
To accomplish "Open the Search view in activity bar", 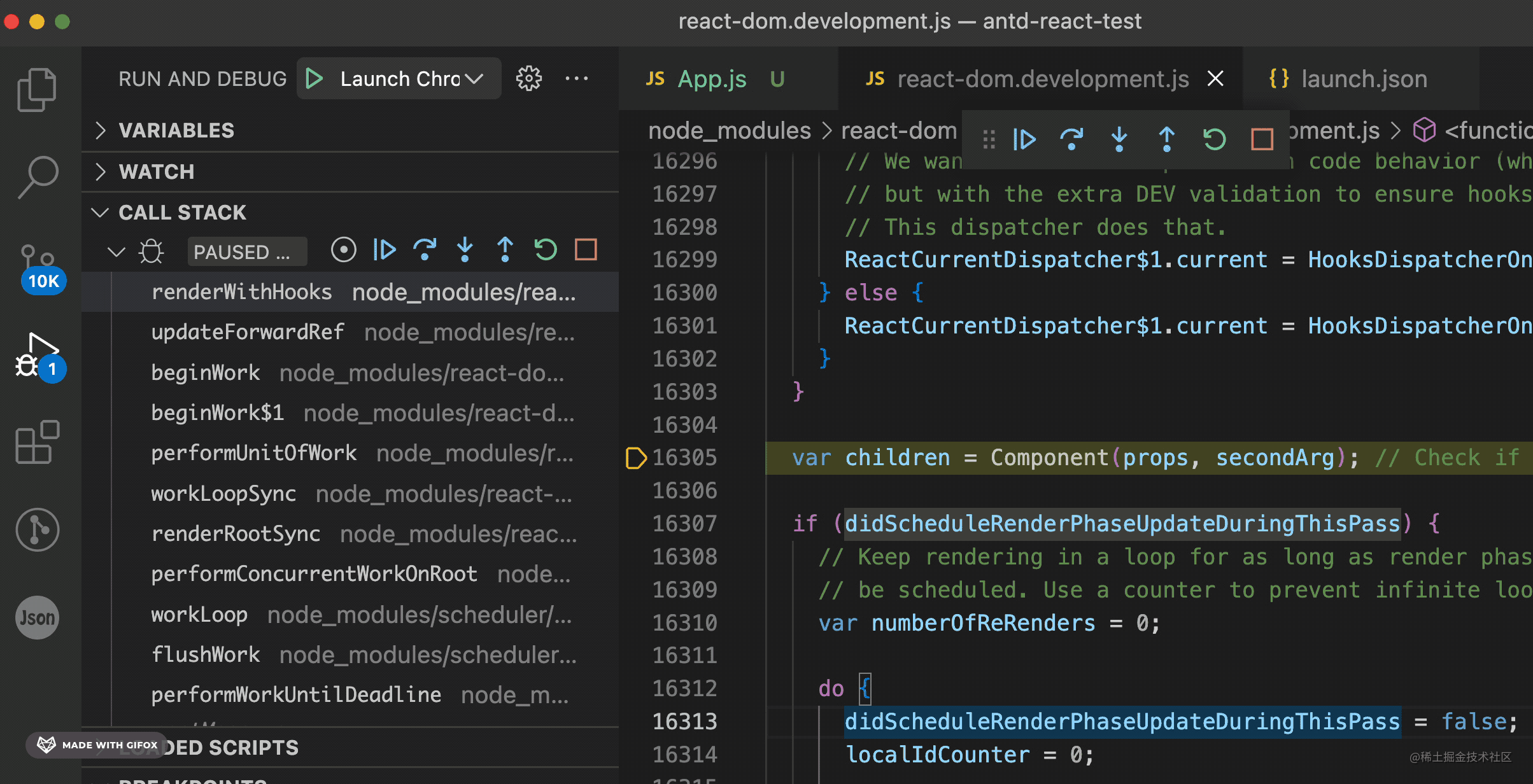I will click(x=38, y=176).
